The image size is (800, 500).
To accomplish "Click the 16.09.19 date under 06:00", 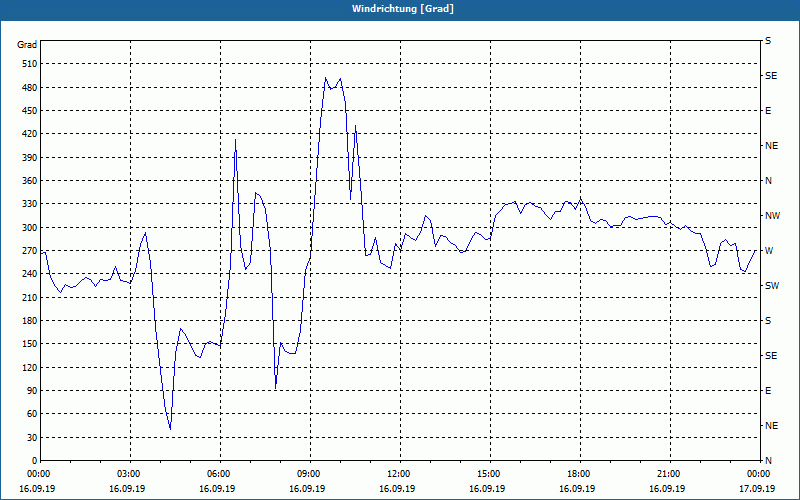I will point(217,488).
